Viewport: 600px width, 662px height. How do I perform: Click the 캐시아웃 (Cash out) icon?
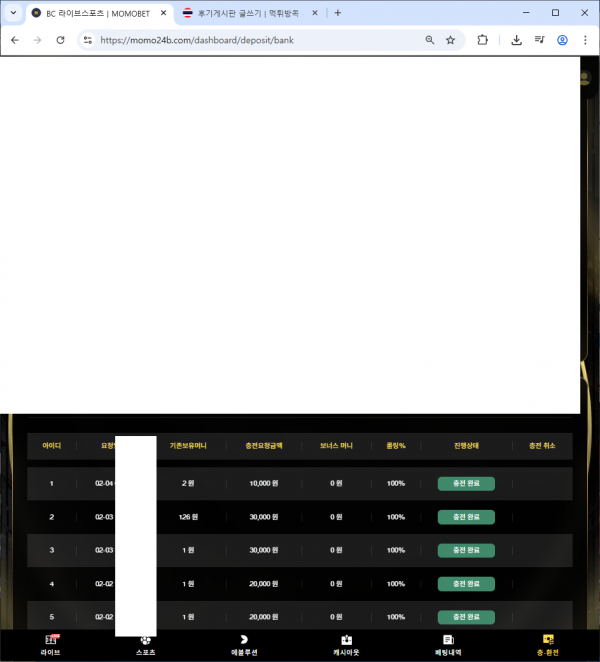coord(346,640)
